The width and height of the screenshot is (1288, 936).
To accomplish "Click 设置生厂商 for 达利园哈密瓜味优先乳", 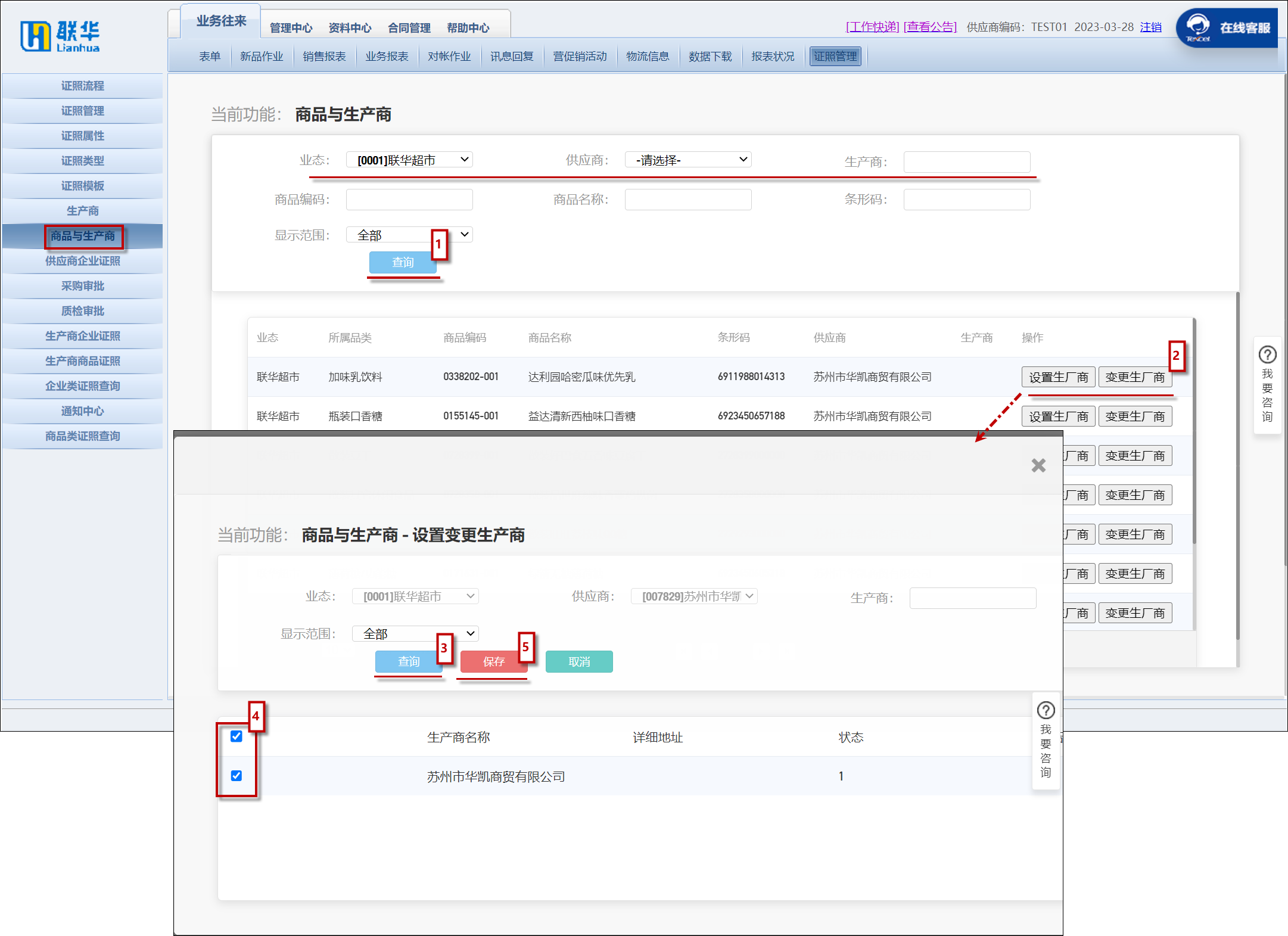I will pyautogui.click(x=1058, y=377).
